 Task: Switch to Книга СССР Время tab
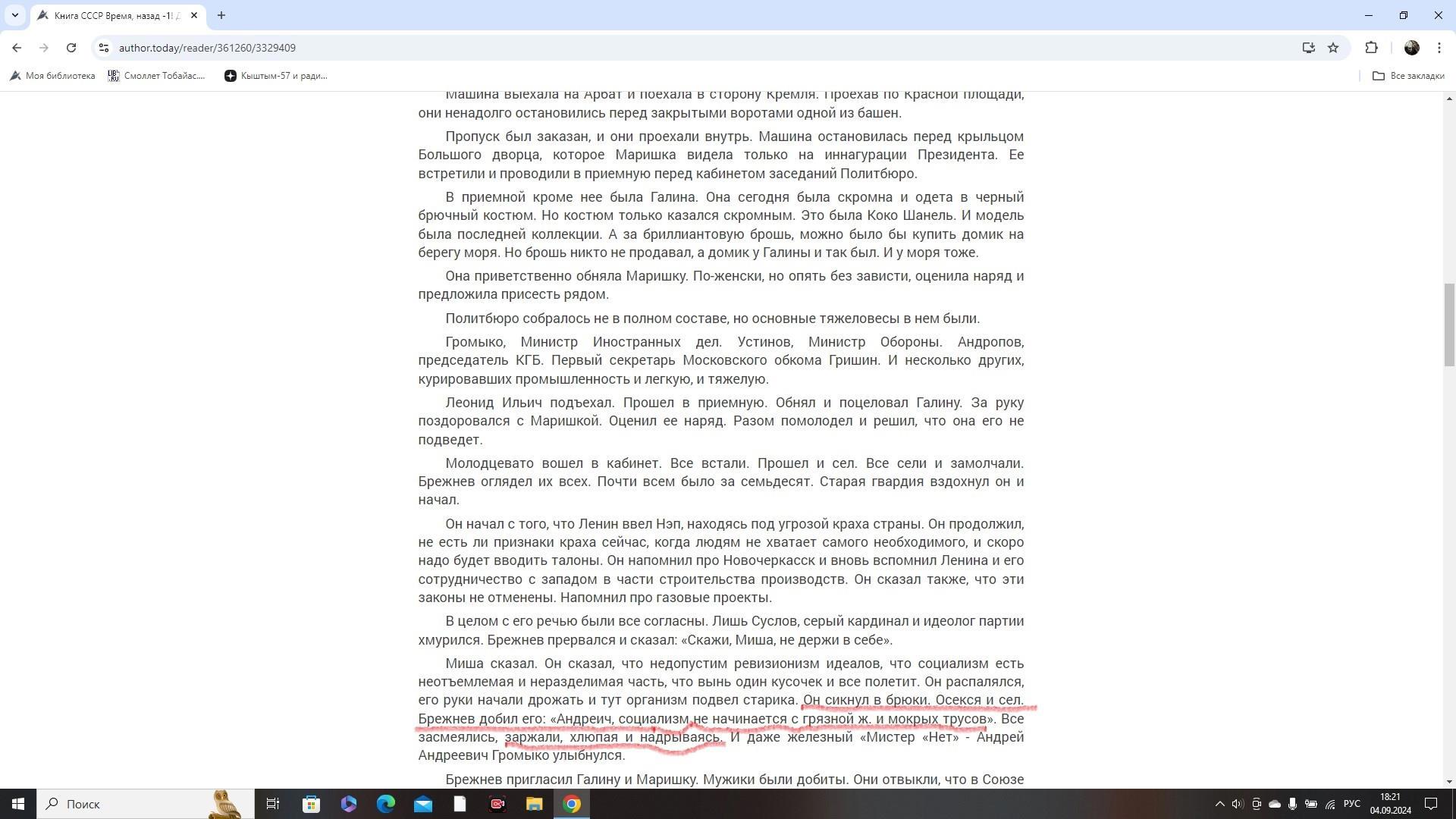(x=114, y=15)
